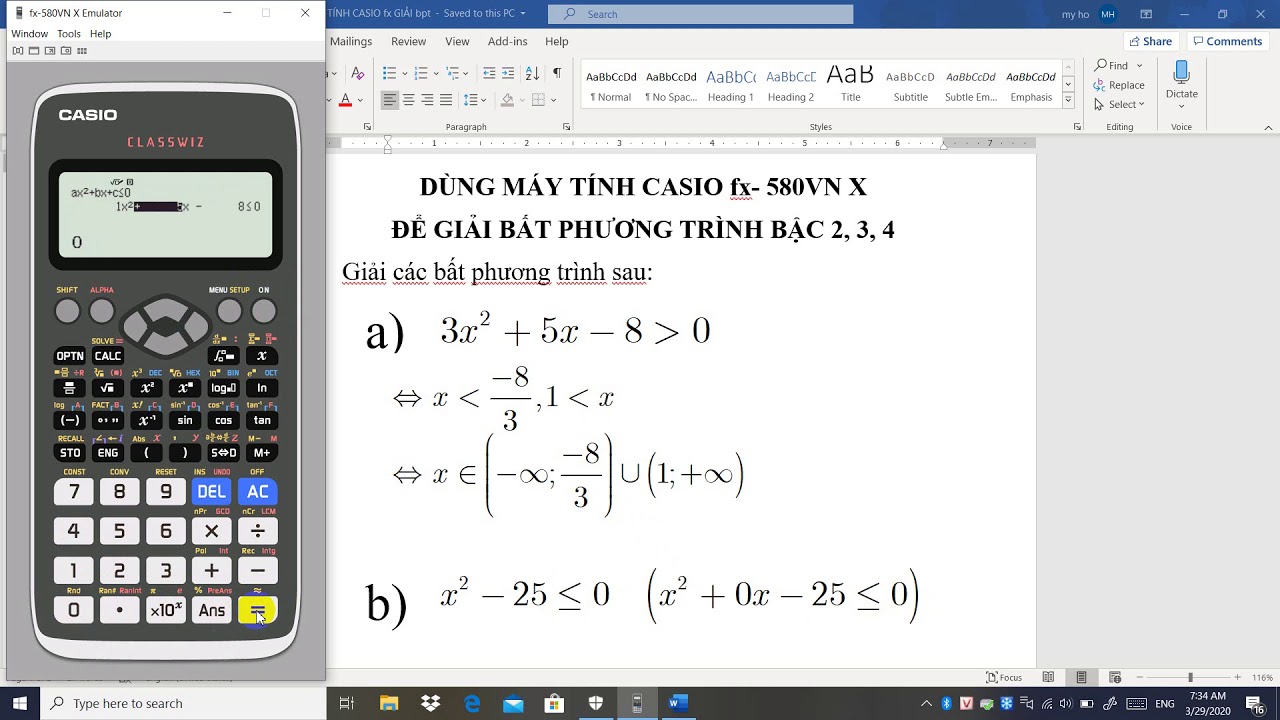The image size is (1280, 720).
Task: Click the Dictate microphone icon
Action: (x=1181, y=73)
